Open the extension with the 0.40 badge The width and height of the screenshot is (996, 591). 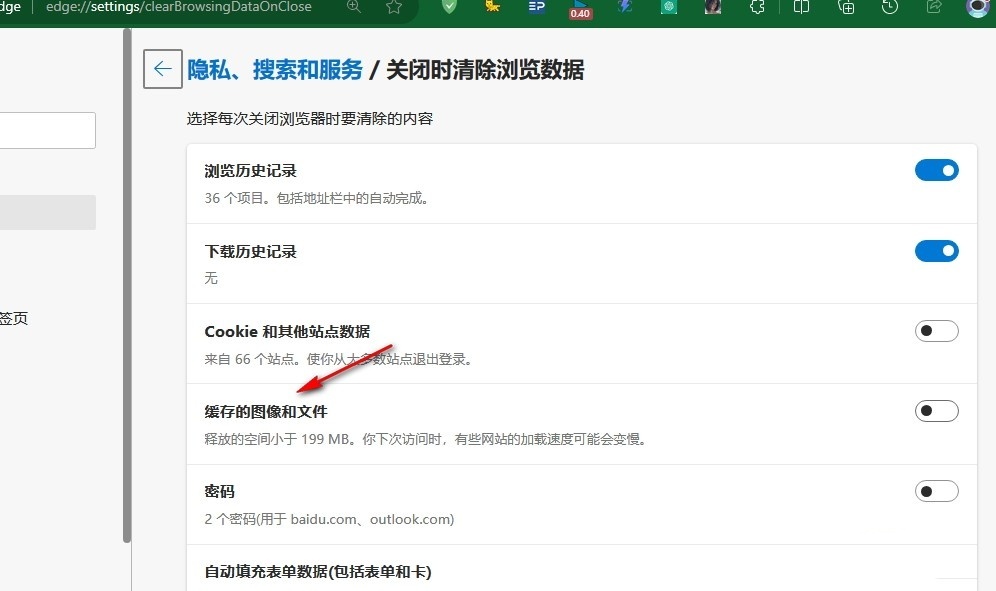coord(580,9)
